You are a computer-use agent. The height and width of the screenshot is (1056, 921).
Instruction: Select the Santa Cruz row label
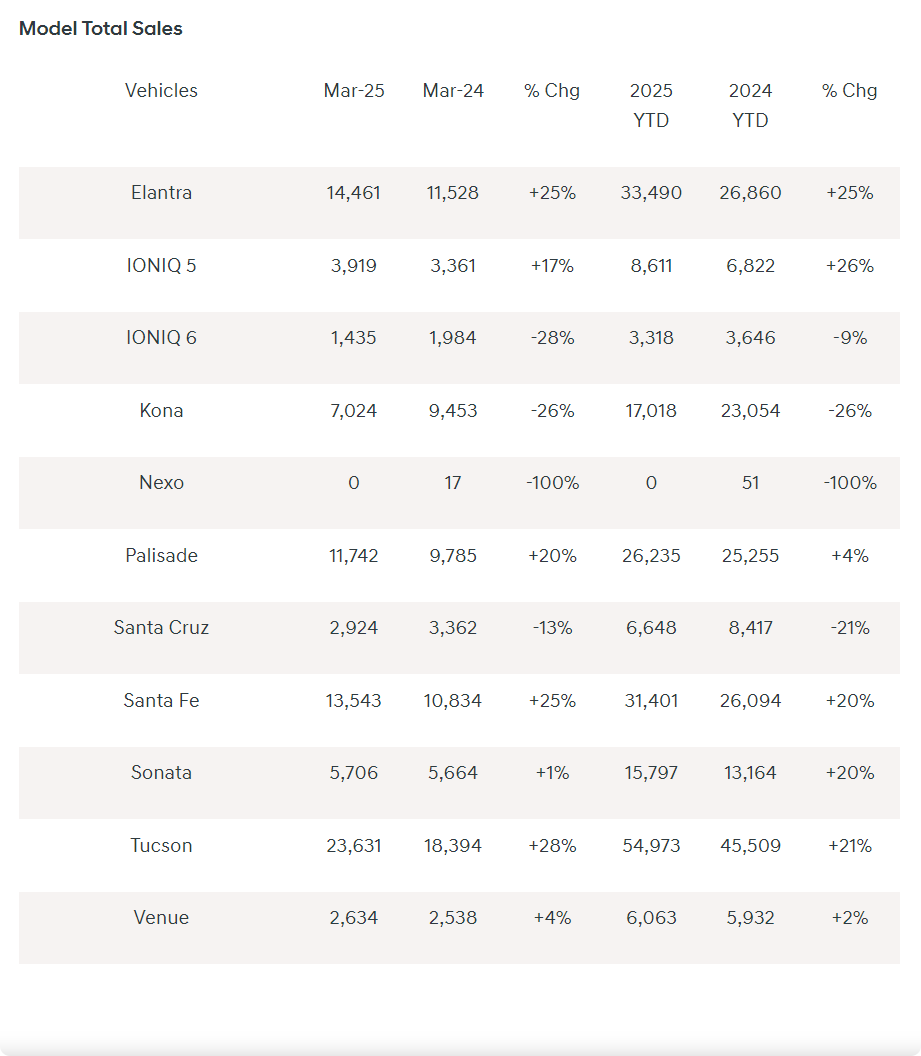[161, 627]
